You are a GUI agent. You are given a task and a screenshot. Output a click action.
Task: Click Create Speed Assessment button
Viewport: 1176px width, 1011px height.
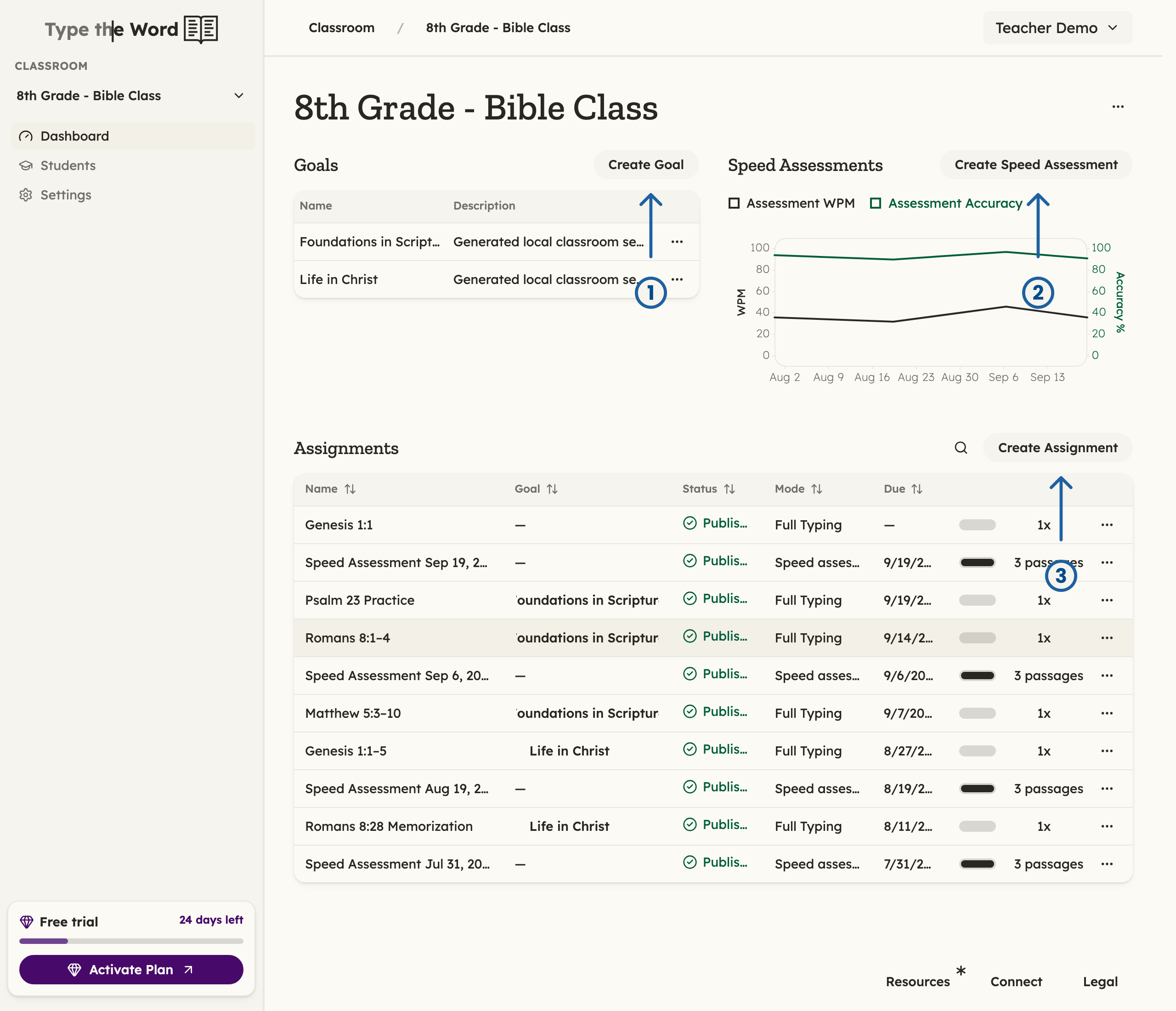click(x=1035, y=165)
